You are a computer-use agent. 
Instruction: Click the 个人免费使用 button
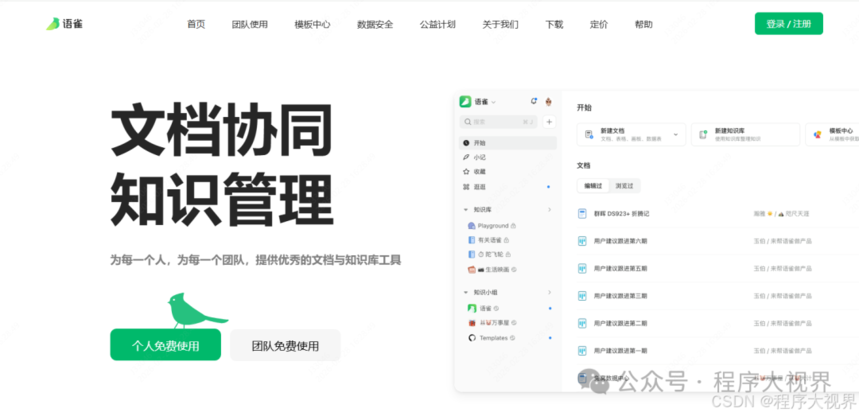click(x=165, y=345)
